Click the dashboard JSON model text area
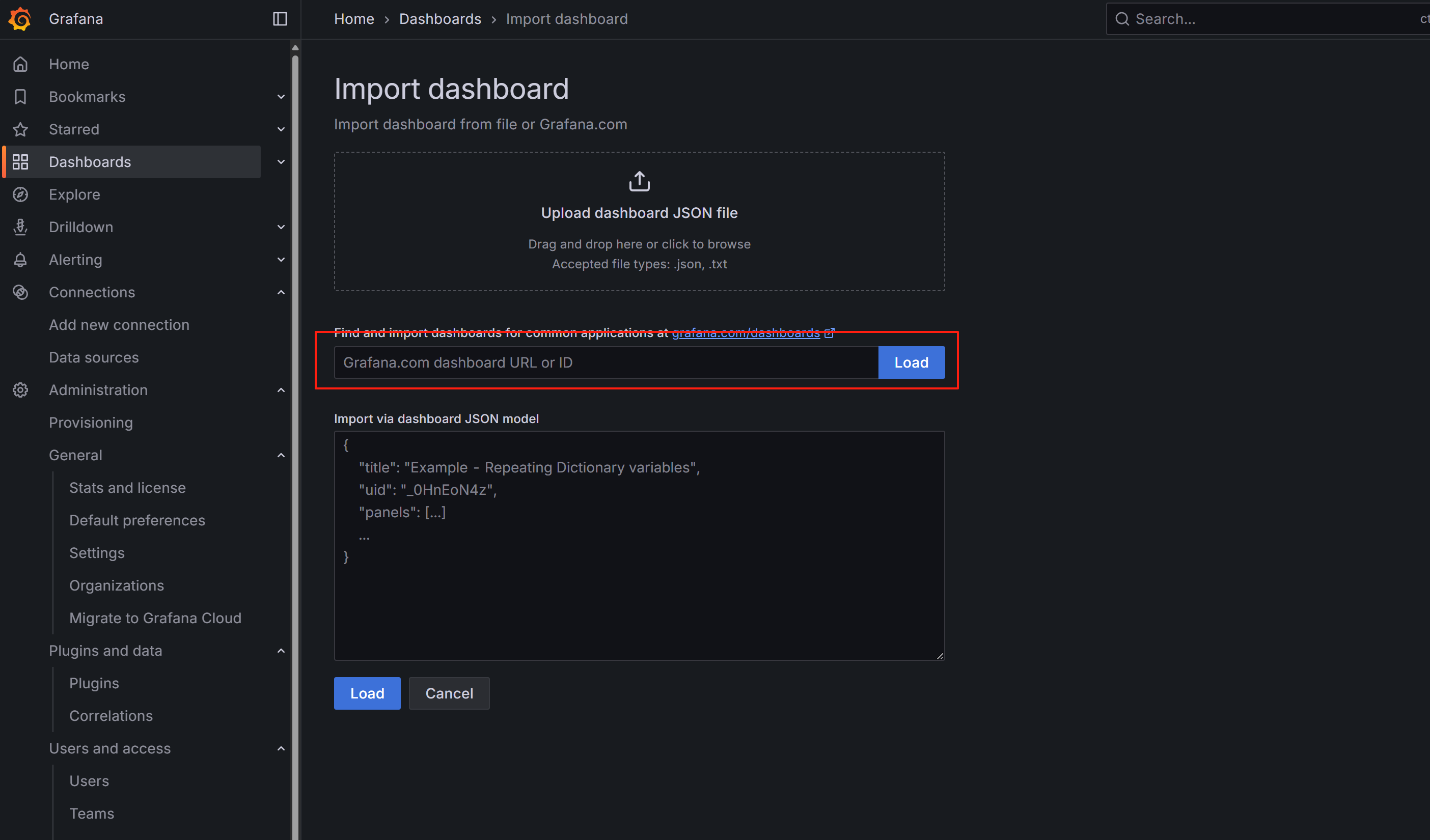This screenshot has width=1430, height=840. point(640,546)
